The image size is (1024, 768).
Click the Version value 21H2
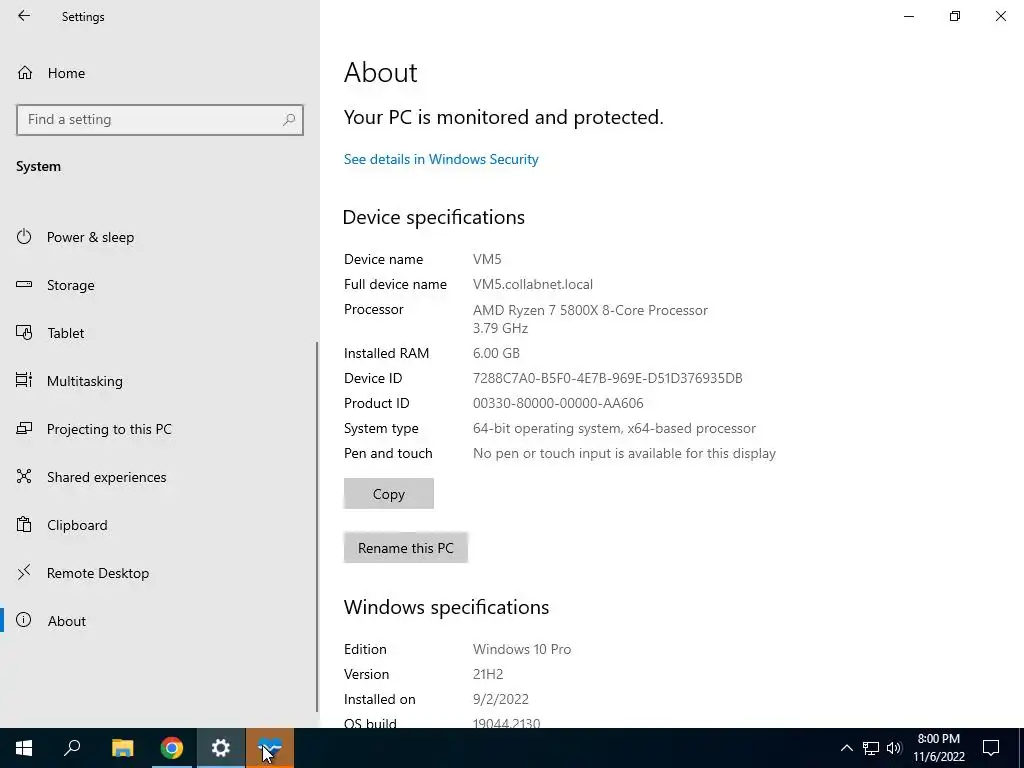click(x=488, y=674)
